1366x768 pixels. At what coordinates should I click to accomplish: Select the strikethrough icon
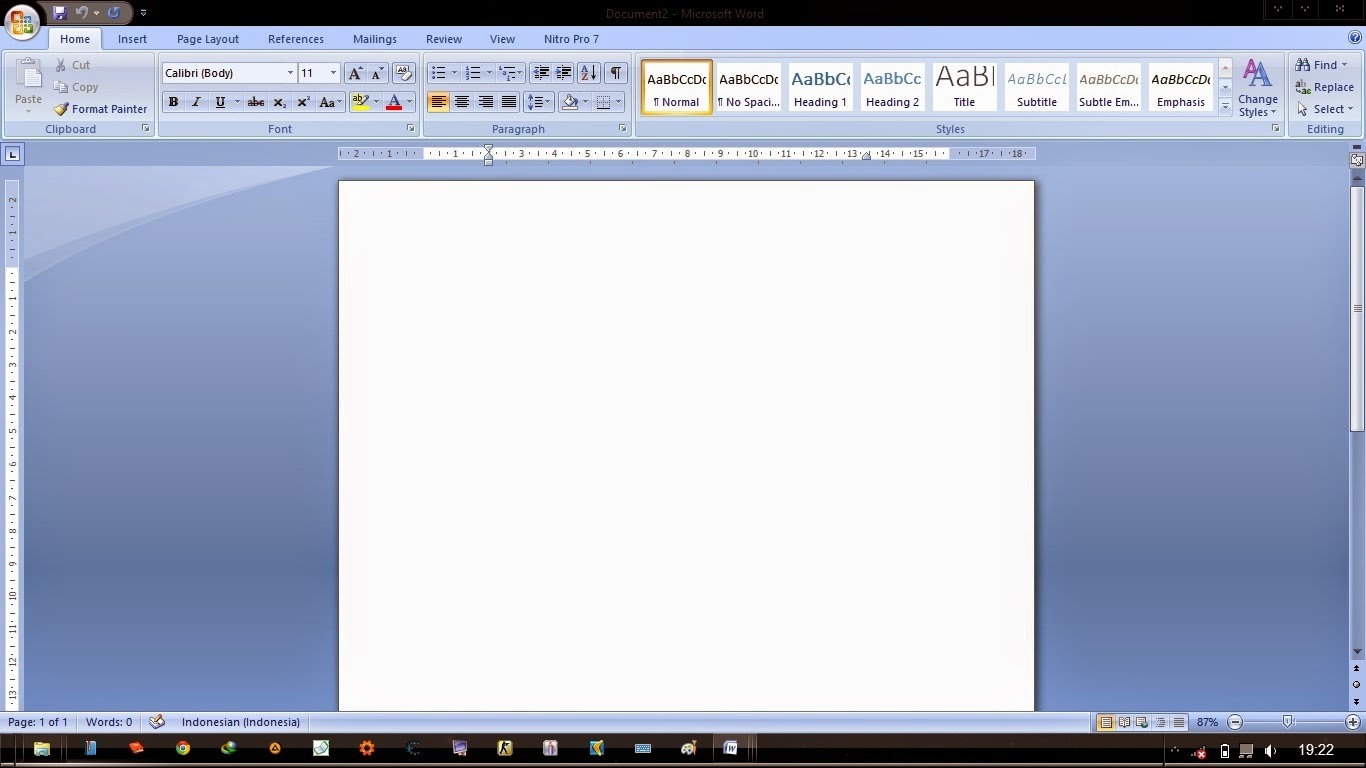(x=255, y=101)
